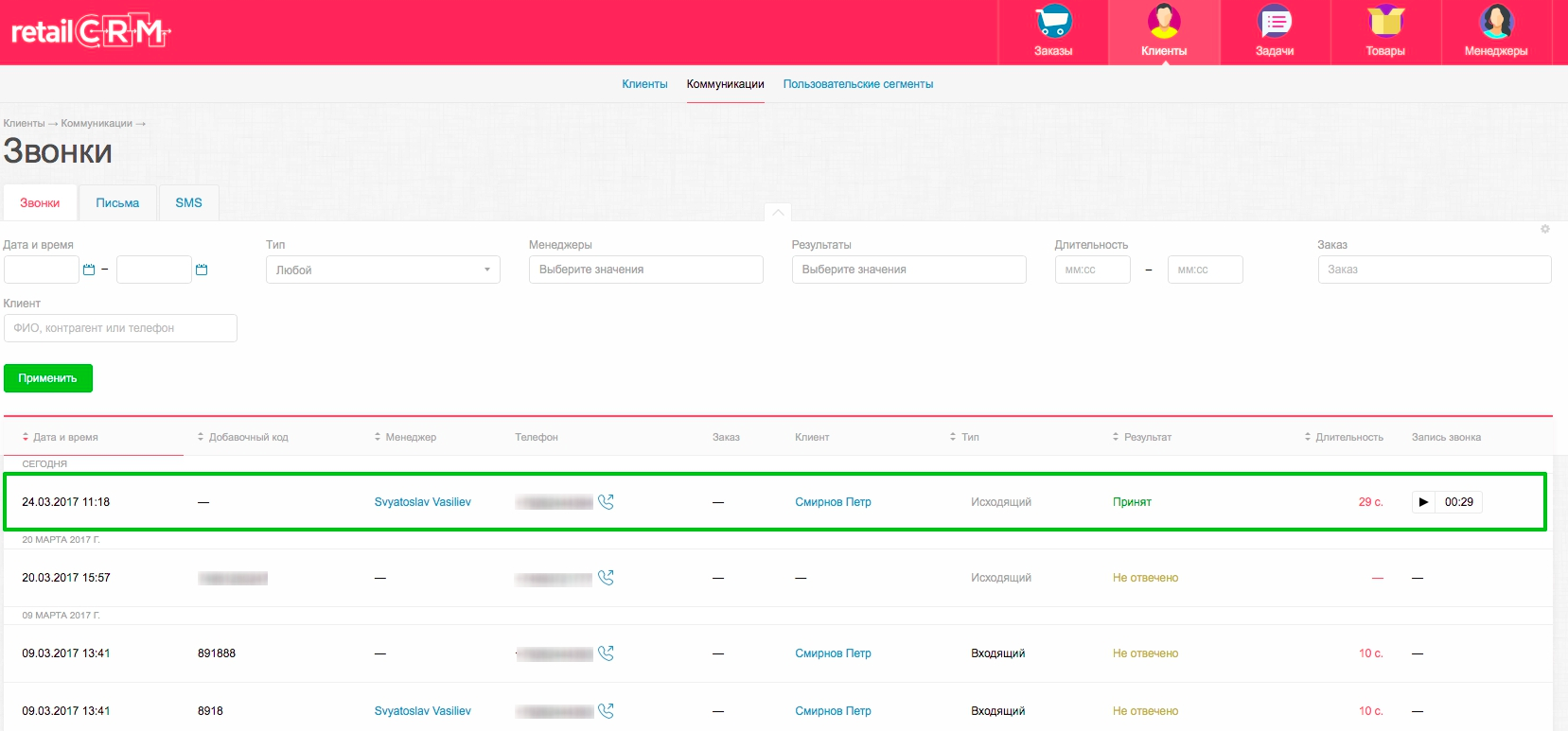The width and height of the screenshot is (1568, 731).
Task: Collapse the filter panel with chevron
Action: [x=777, y=213]
